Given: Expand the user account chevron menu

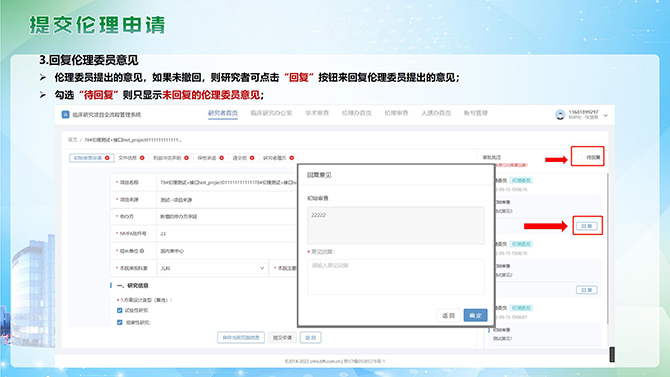Looking at the screenshot, I should point(605,115).
